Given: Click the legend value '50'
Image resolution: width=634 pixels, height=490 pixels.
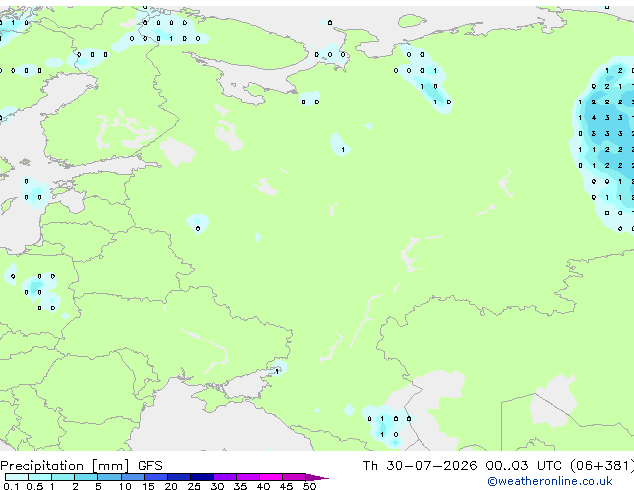Looking at the screenshot, I should (x=310, y=486).
